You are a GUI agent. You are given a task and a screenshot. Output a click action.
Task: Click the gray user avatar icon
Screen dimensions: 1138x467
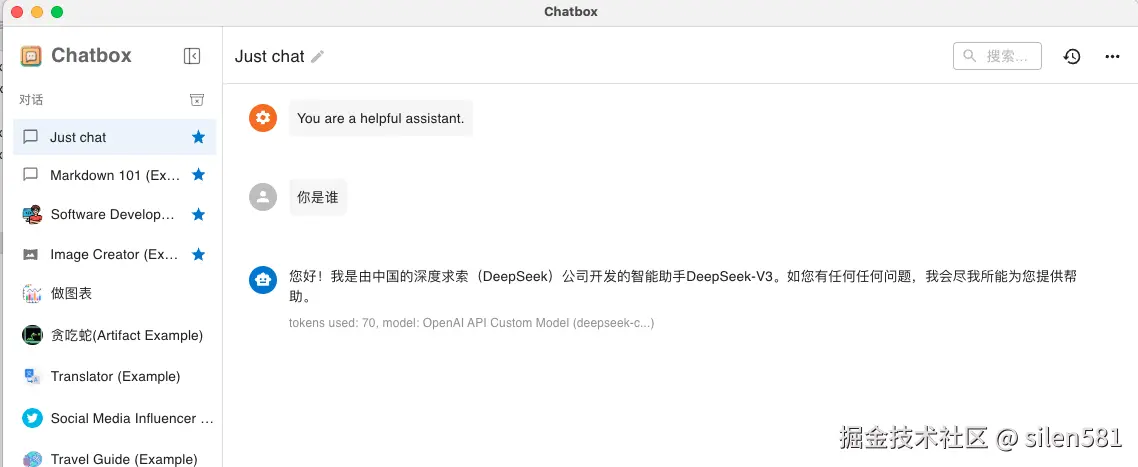(263, 196)
